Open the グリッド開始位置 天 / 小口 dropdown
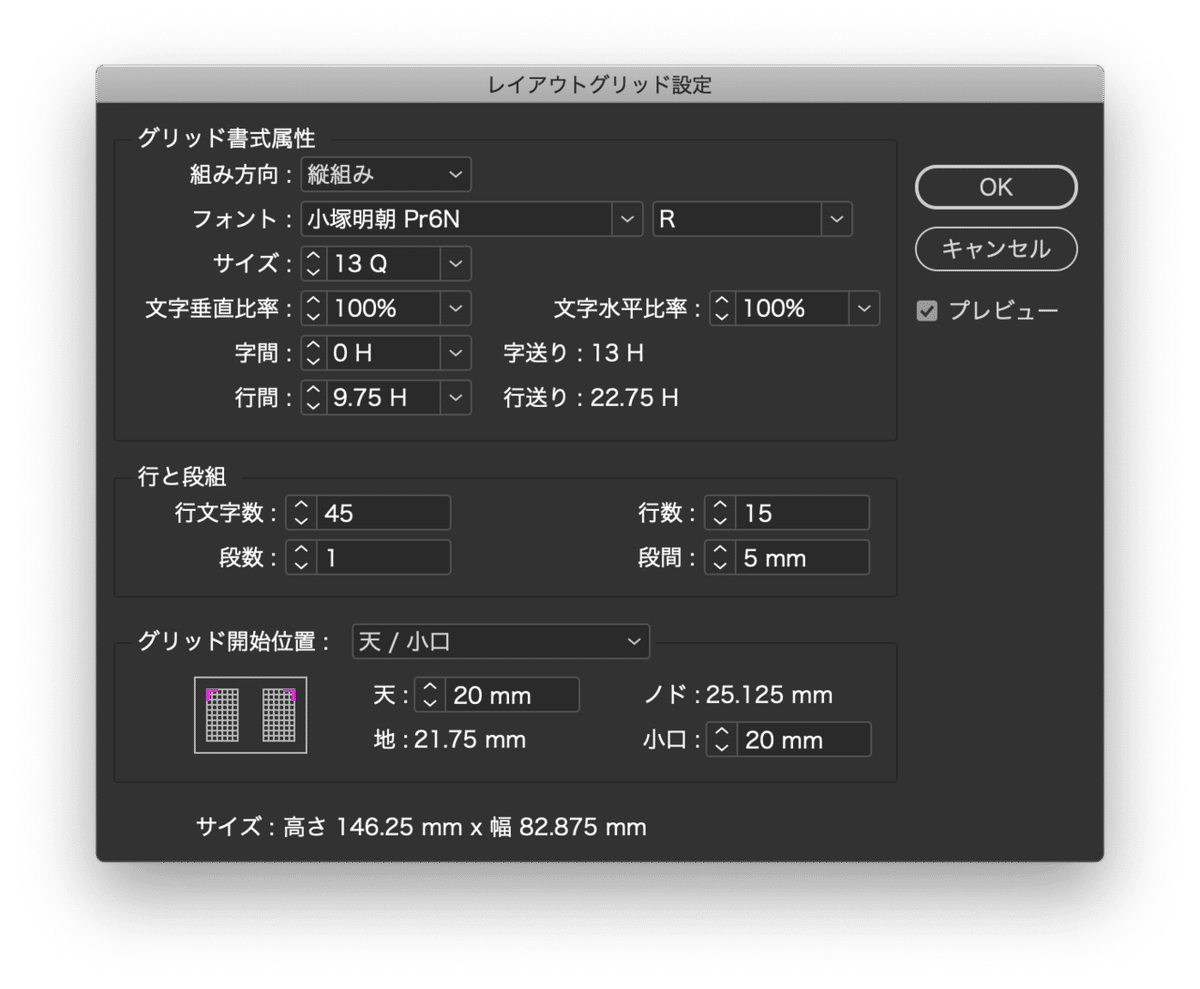 [501, 641]
